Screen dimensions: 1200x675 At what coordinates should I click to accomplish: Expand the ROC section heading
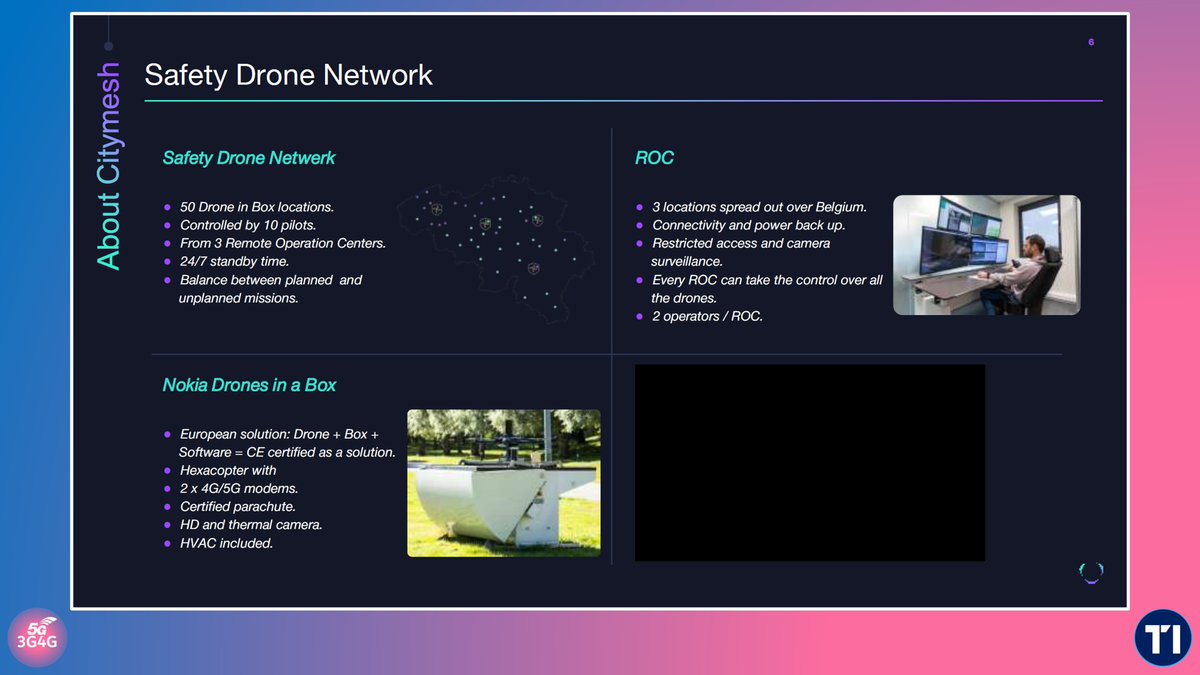click(x=655, y=157)
